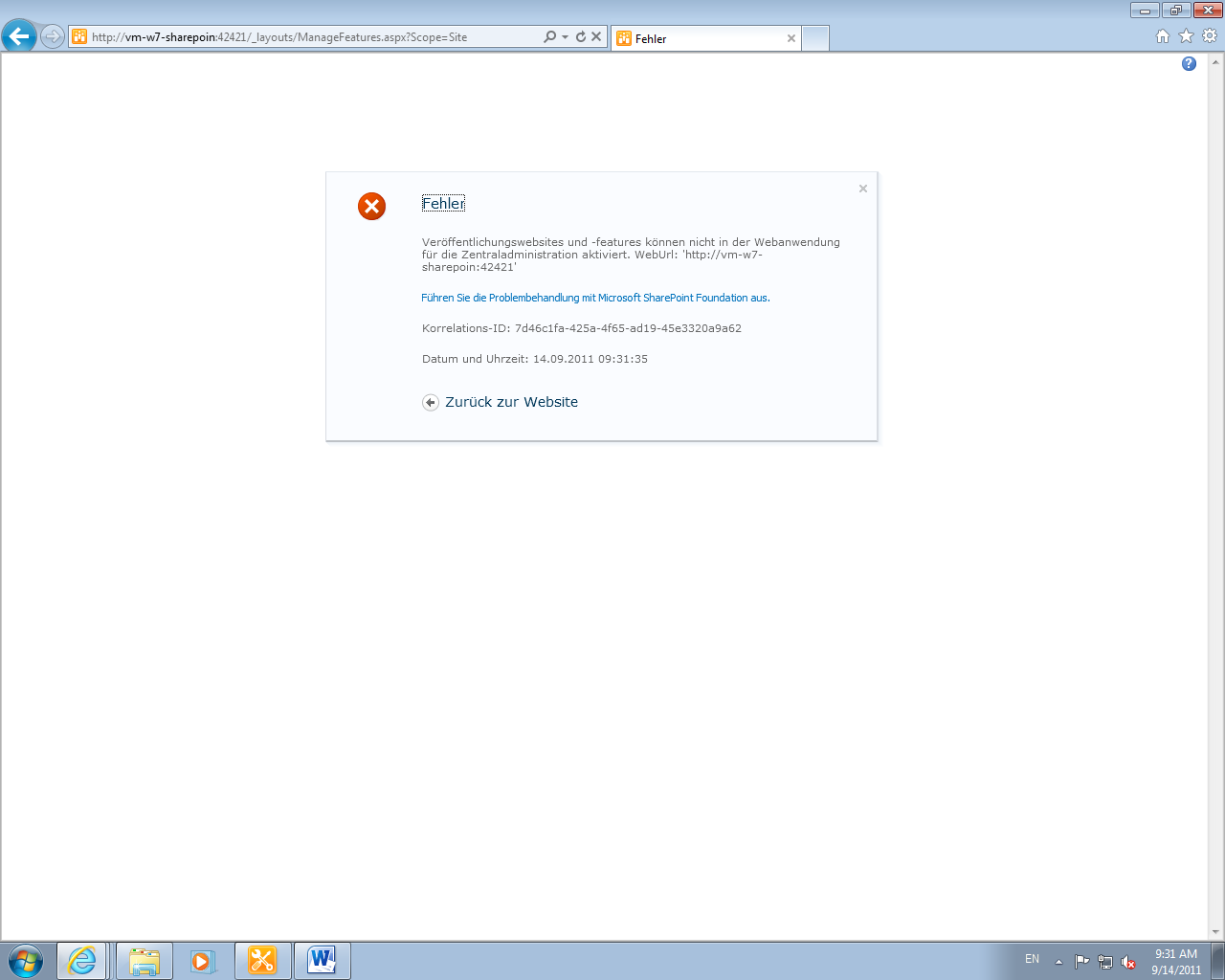This screenshot has height=980, width=1225.
Task: Click the browser Back arrow button
Action: point(19,36)
